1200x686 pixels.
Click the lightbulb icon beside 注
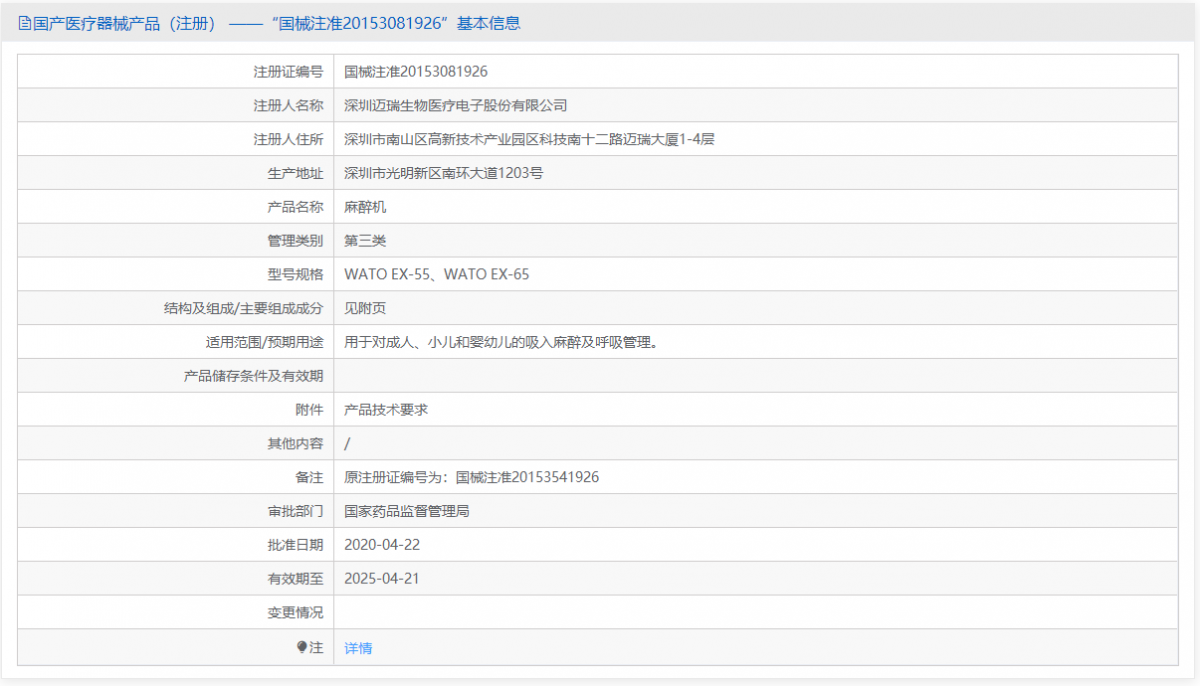click(302, 647)
